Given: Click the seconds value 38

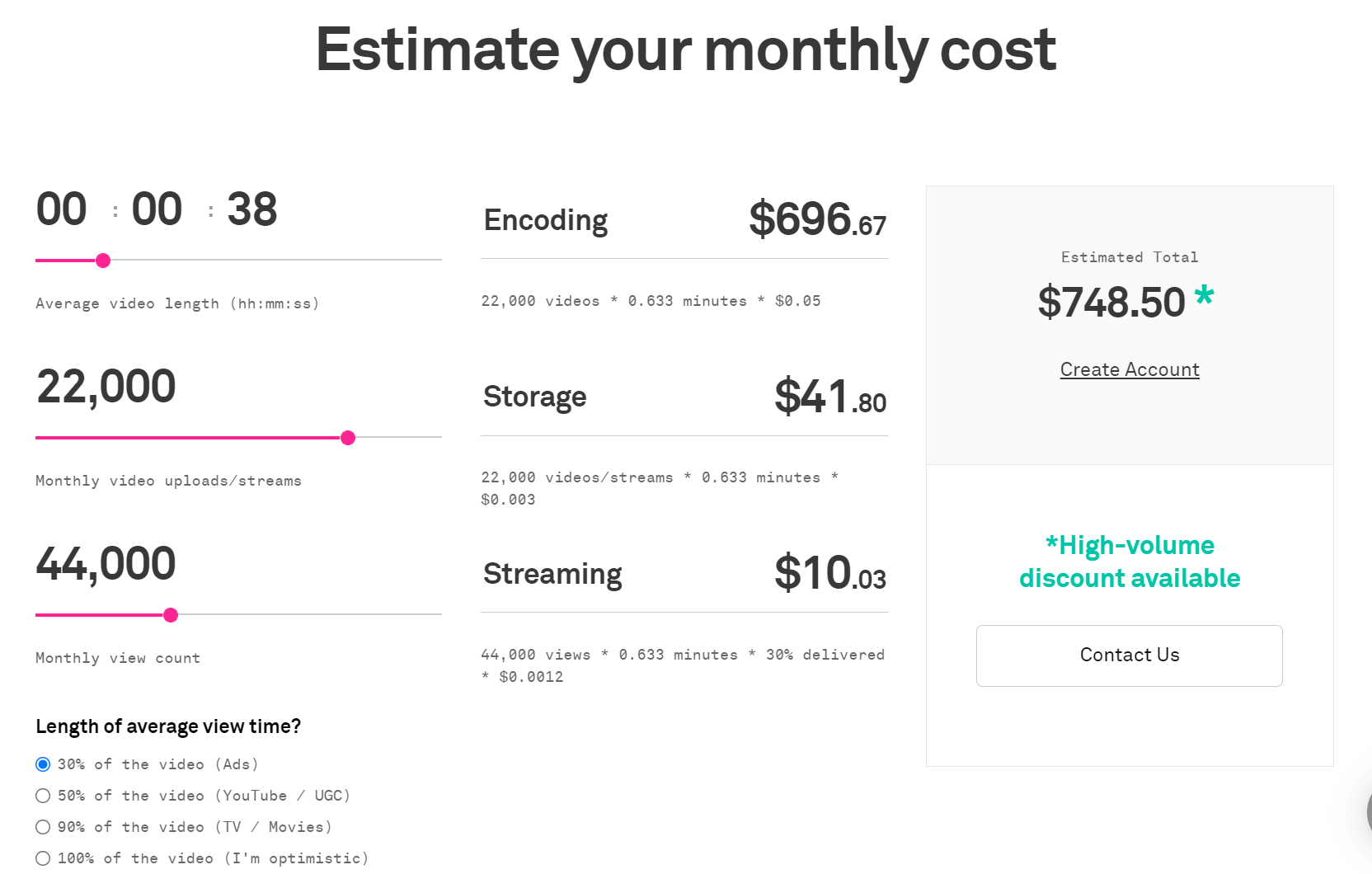Looking at the screenshot, I should [252, 209].
